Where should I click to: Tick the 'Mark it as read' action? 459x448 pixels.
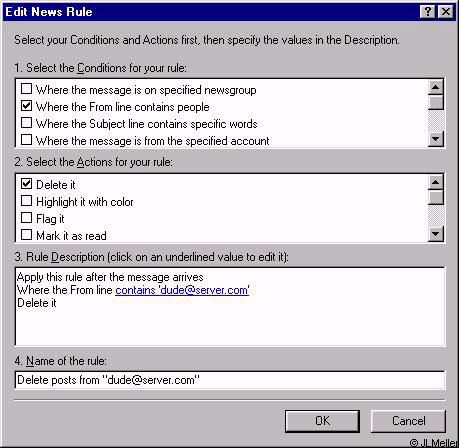pos(26,235)
